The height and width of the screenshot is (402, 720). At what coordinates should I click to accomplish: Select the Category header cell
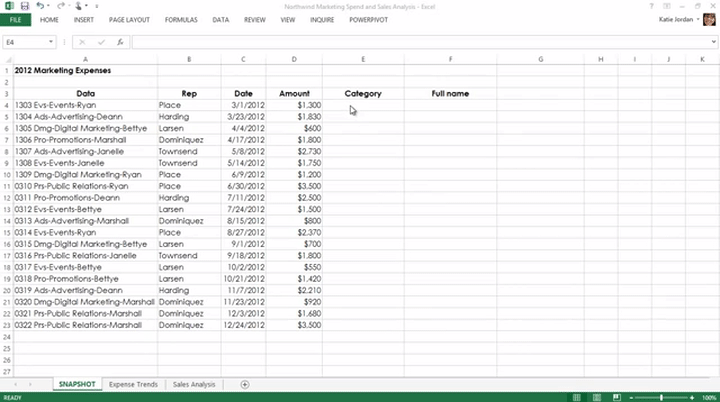[x=362, y=93]
